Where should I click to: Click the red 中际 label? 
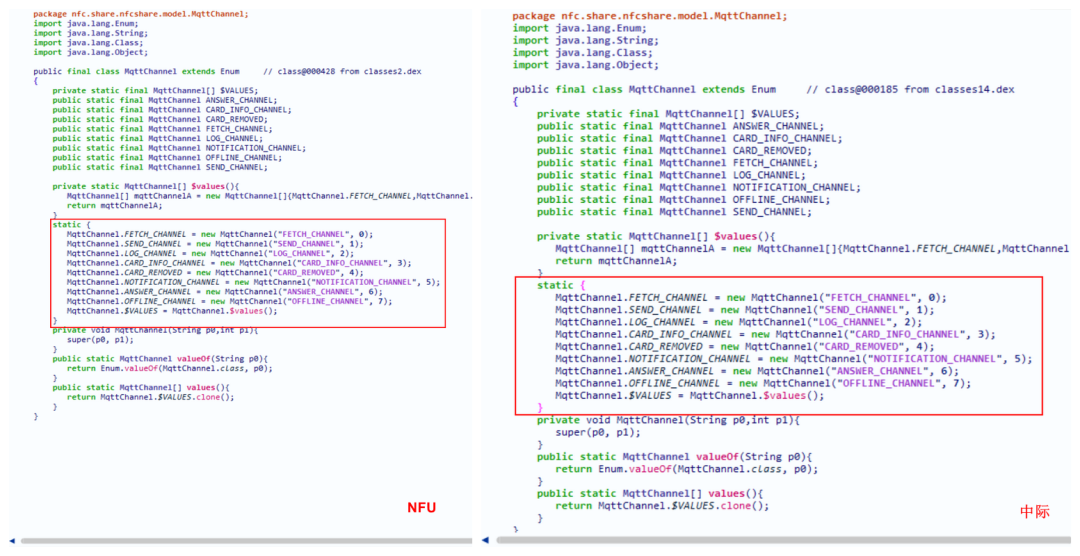(x=1034, y=511)
